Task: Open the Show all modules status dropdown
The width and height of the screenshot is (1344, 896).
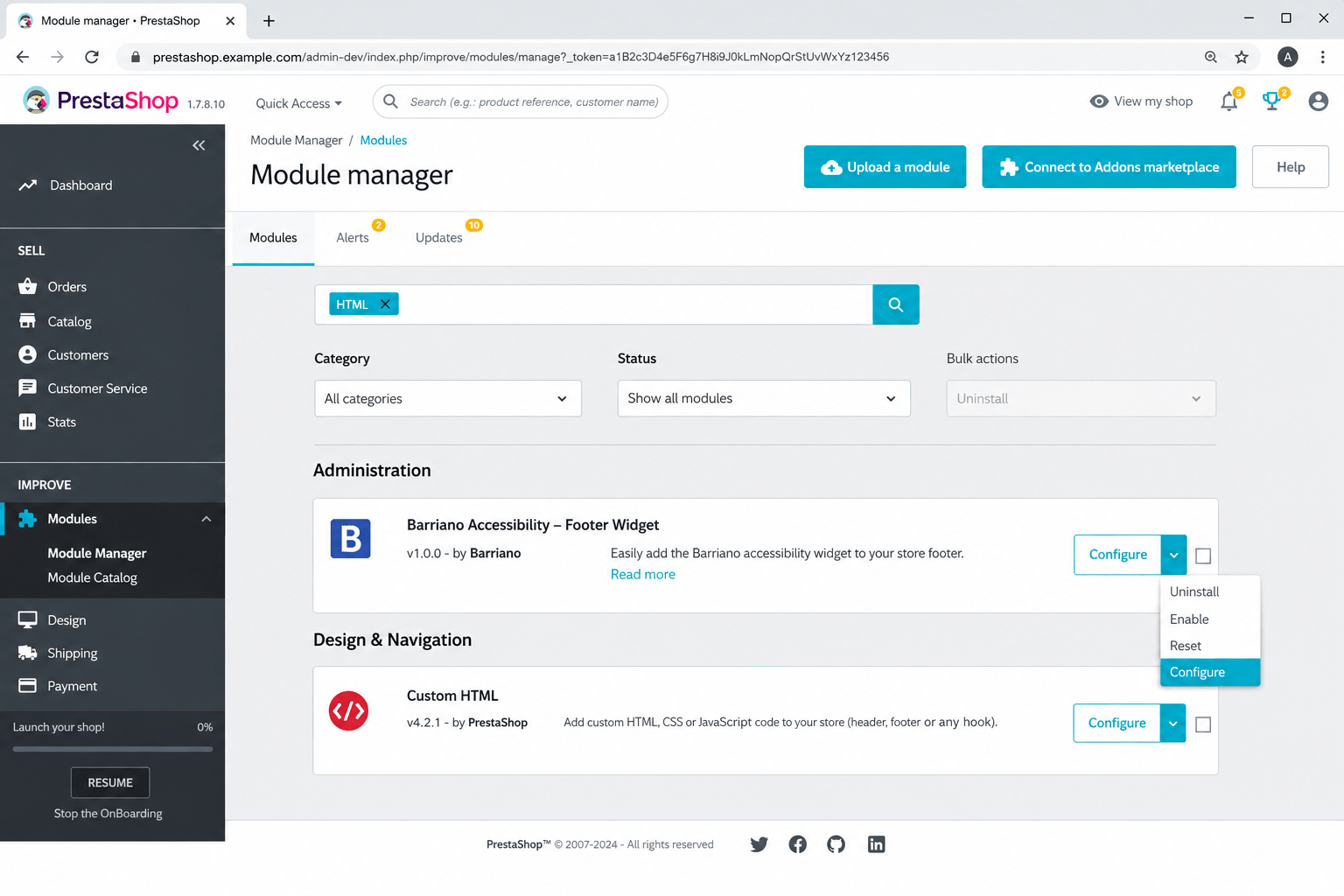Action: [x=764, y=398]
